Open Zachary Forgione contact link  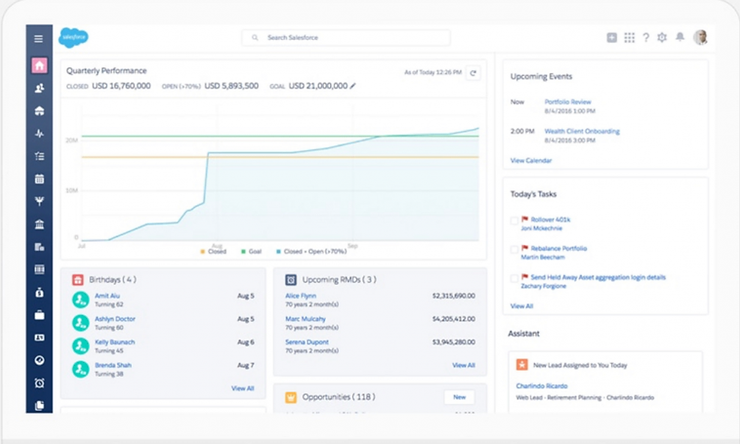point(543,286)
